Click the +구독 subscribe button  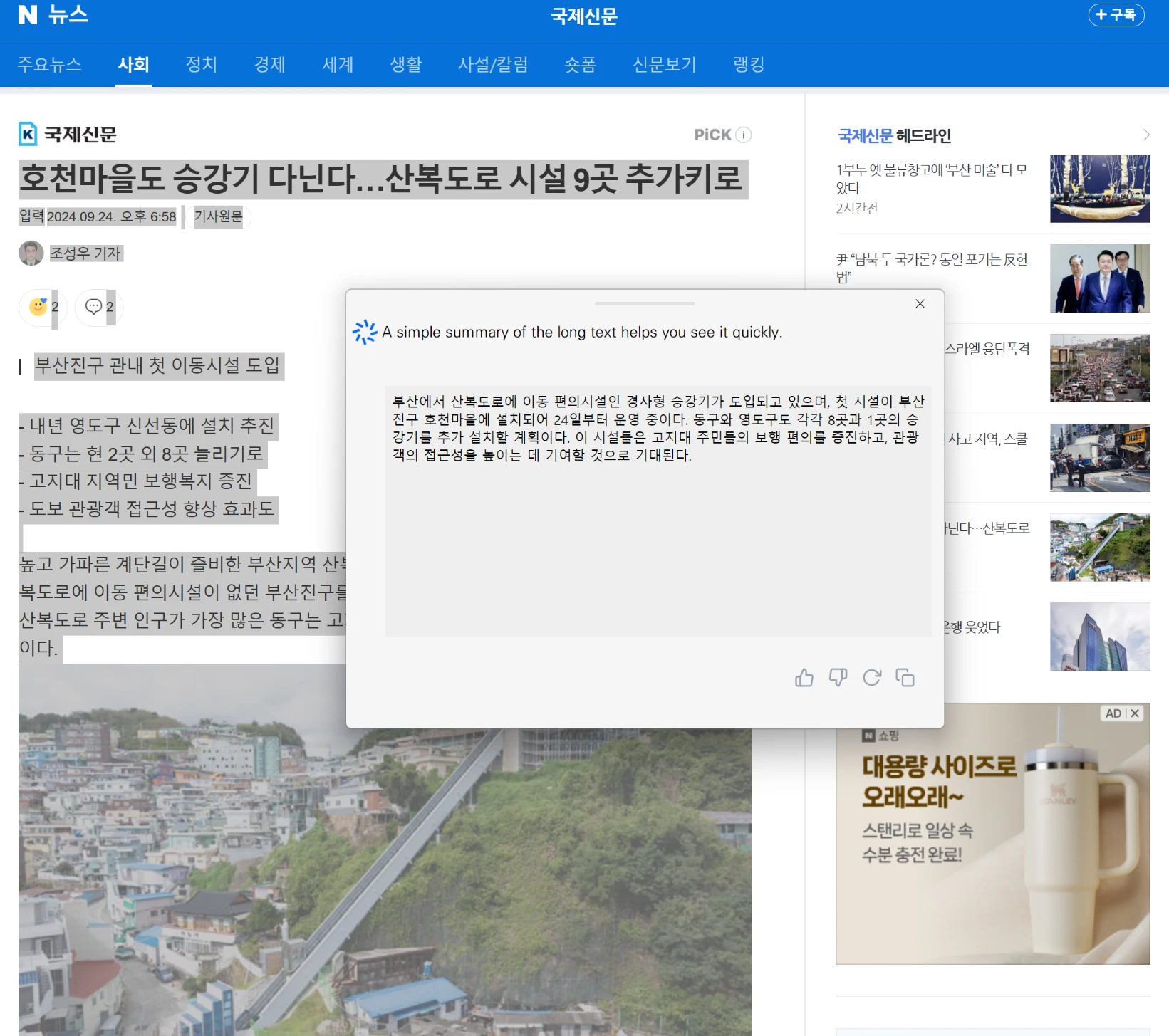[1116, 14]
